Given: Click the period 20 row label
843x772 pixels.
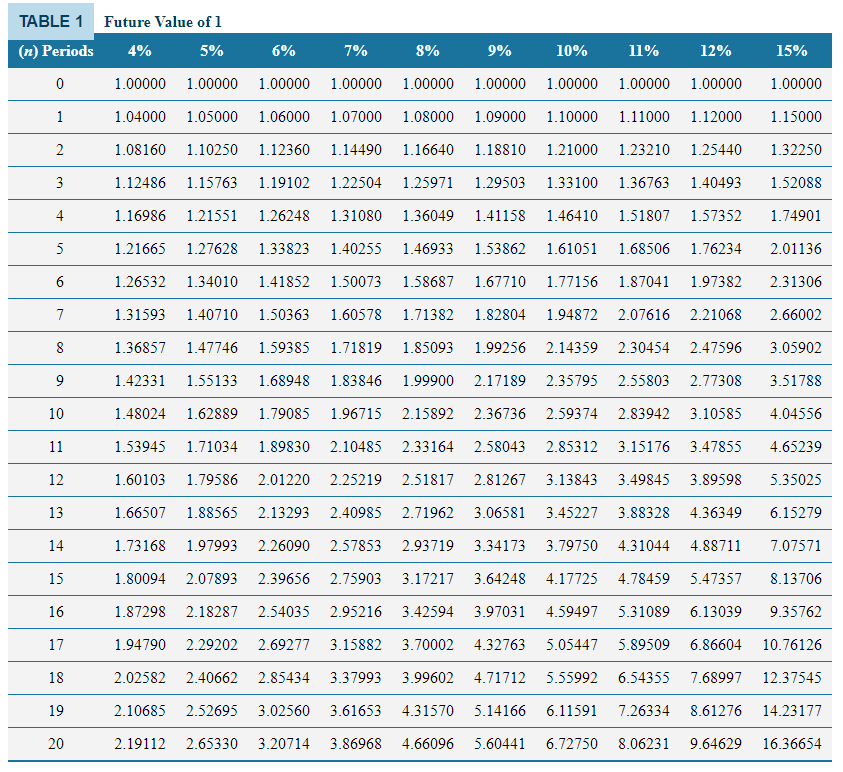Looking at the screenshot, I should click(56, 744).
